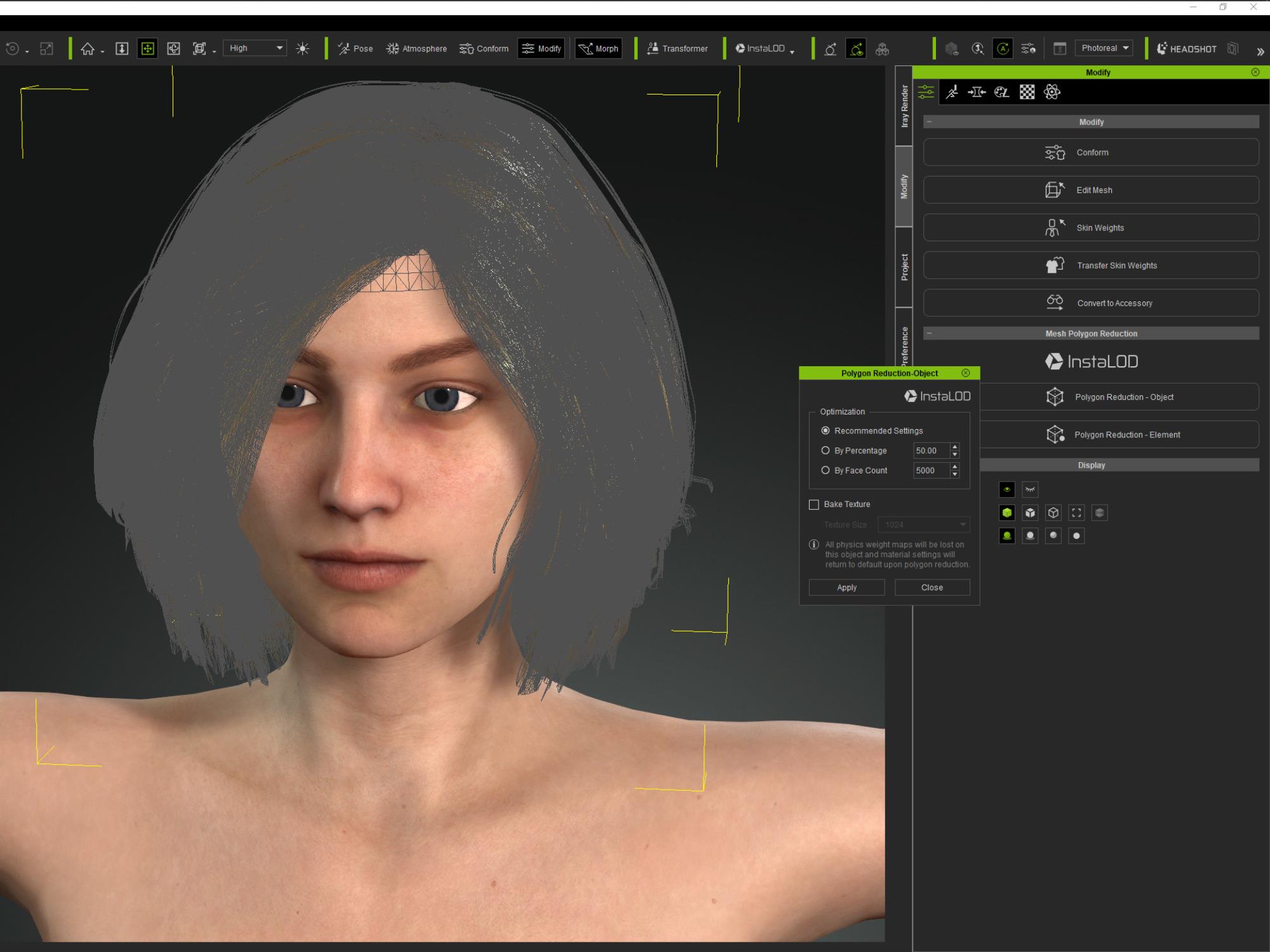Click the vertical move camera tool
Viewport: 1270px width, 952px height.
pyautogui.click(x=122, y=49)
